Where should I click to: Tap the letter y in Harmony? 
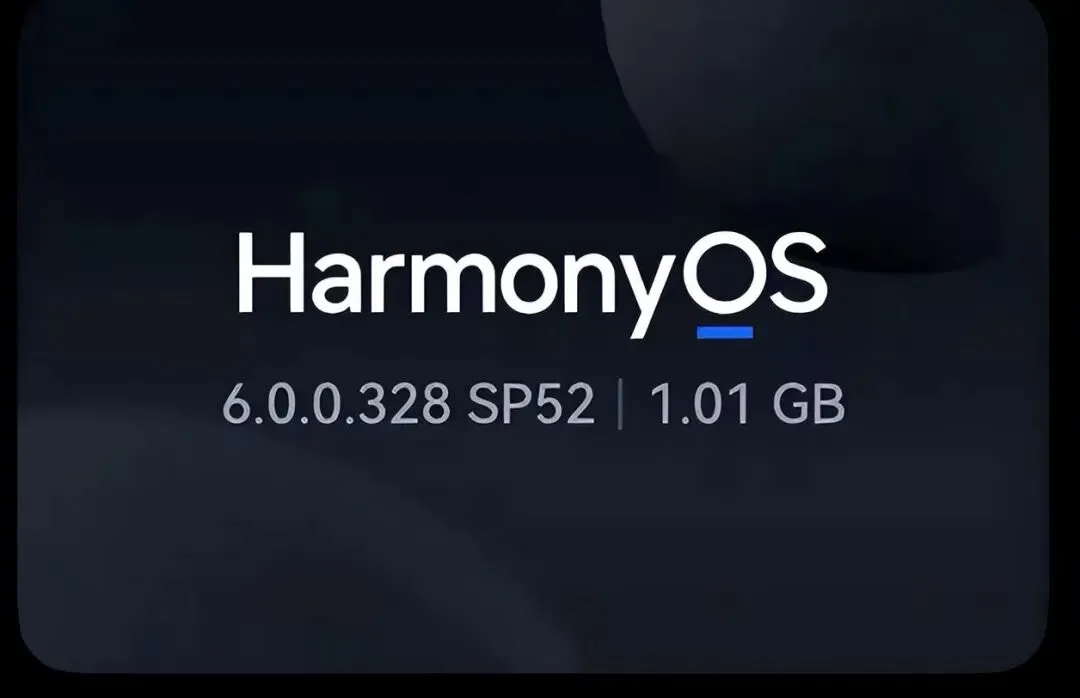point(649,294)
